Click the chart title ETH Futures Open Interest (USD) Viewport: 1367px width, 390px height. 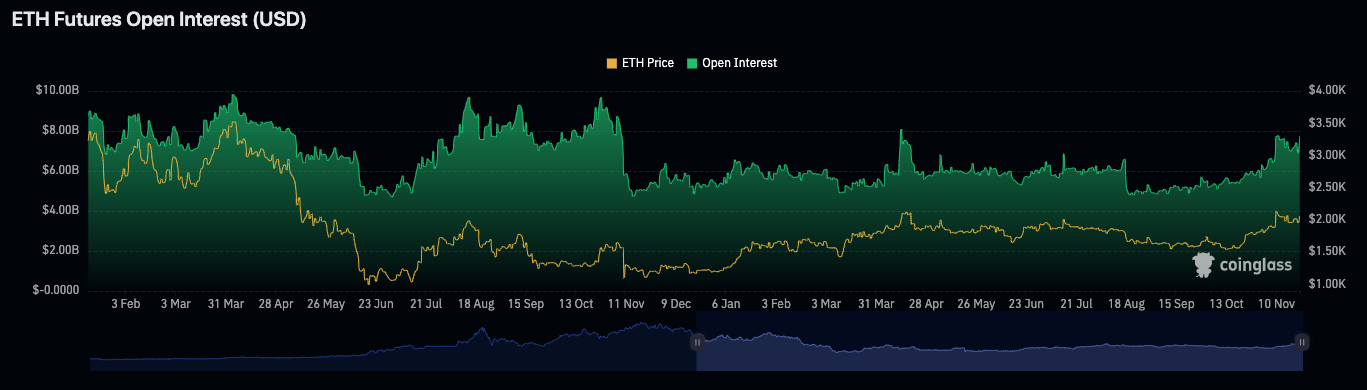159,19
